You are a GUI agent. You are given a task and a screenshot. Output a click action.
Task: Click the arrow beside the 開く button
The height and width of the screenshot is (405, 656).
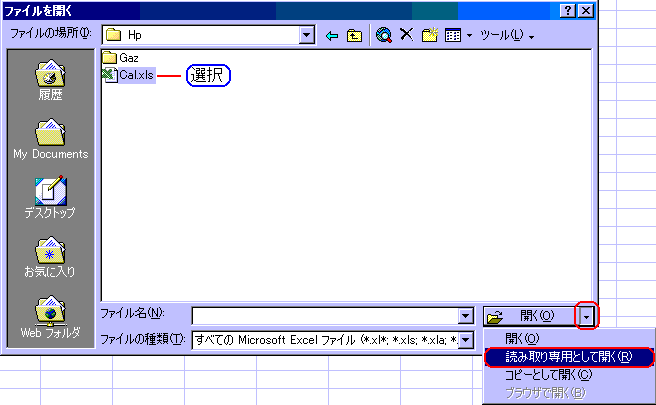pyautogui.click(x=588, y=316)
